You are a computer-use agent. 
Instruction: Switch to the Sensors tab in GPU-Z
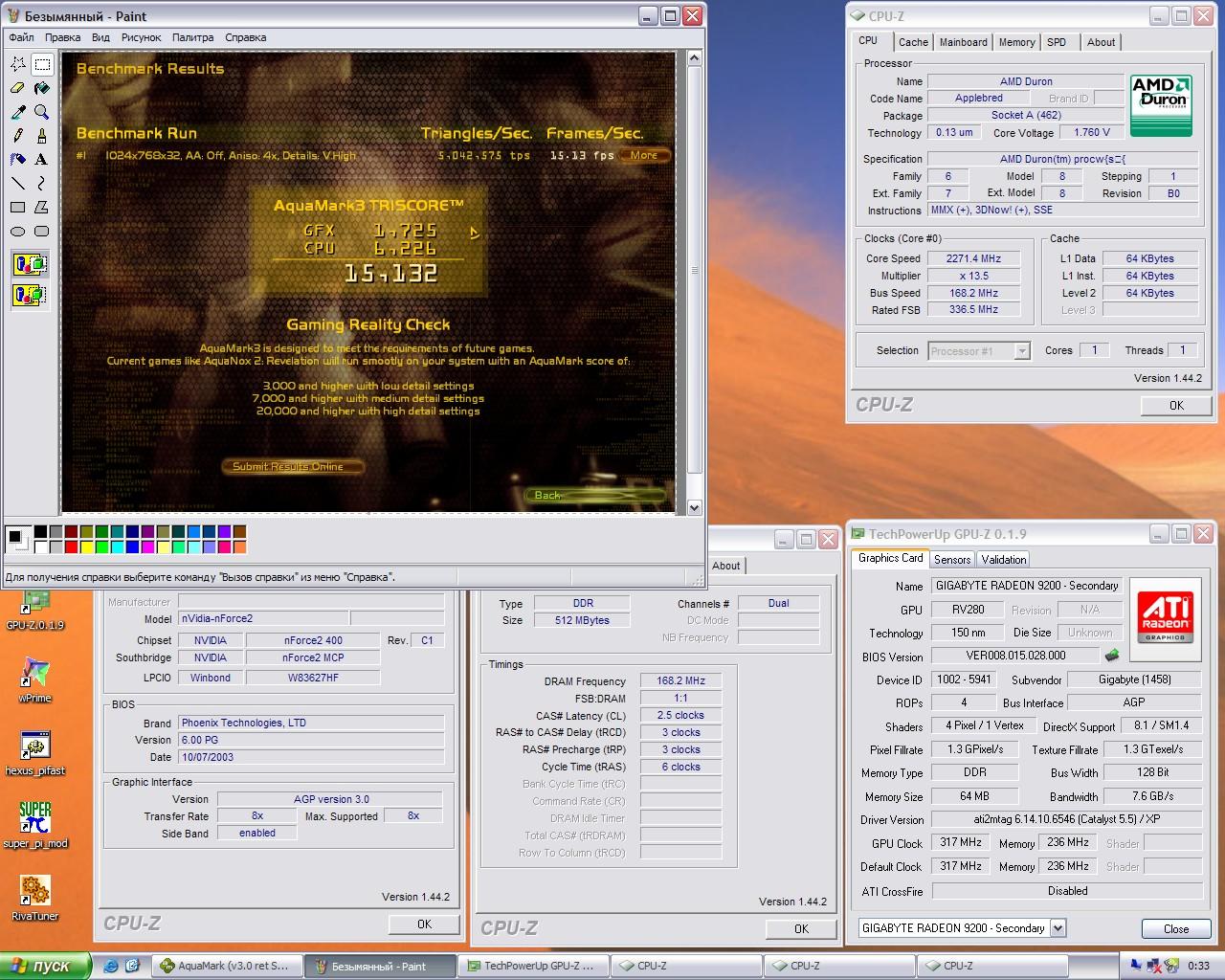point(952,560)
